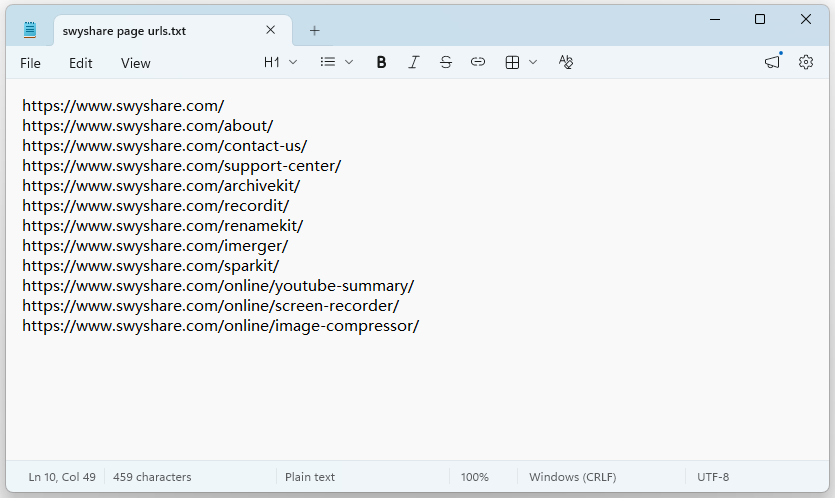Click Ln 10, Col 49 status indicator
Image resolution: width=835 pixels, height=498 pixels.
point(62,477)
